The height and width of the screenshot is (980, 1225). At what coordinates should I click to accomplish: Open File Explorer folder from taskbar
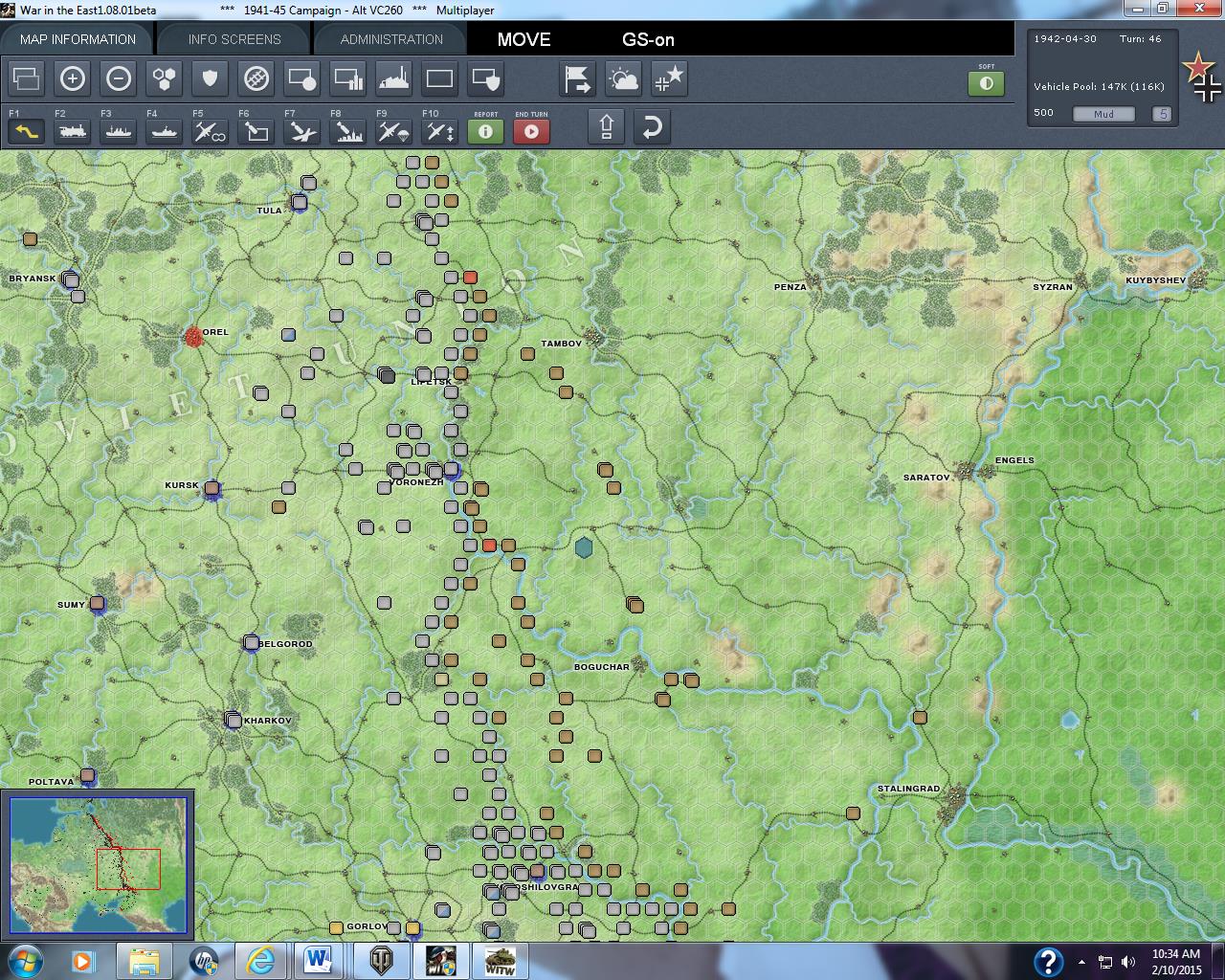144,961
